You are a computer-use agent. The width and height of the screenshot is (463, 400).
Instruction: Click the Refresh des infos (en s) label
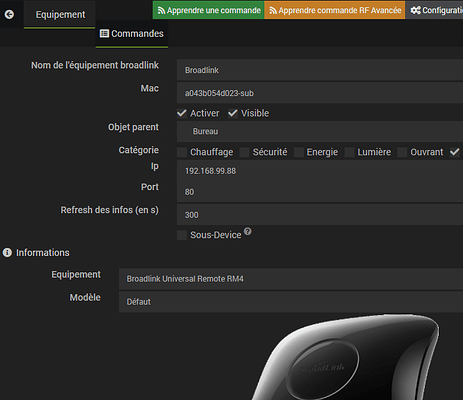[x=110, y=210]
